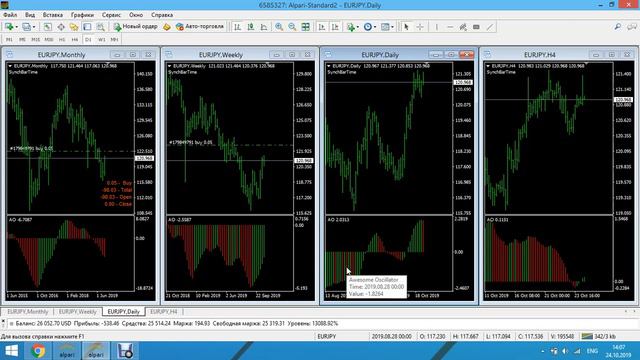Tile chart windows with the grid icon

click(306, 27)
